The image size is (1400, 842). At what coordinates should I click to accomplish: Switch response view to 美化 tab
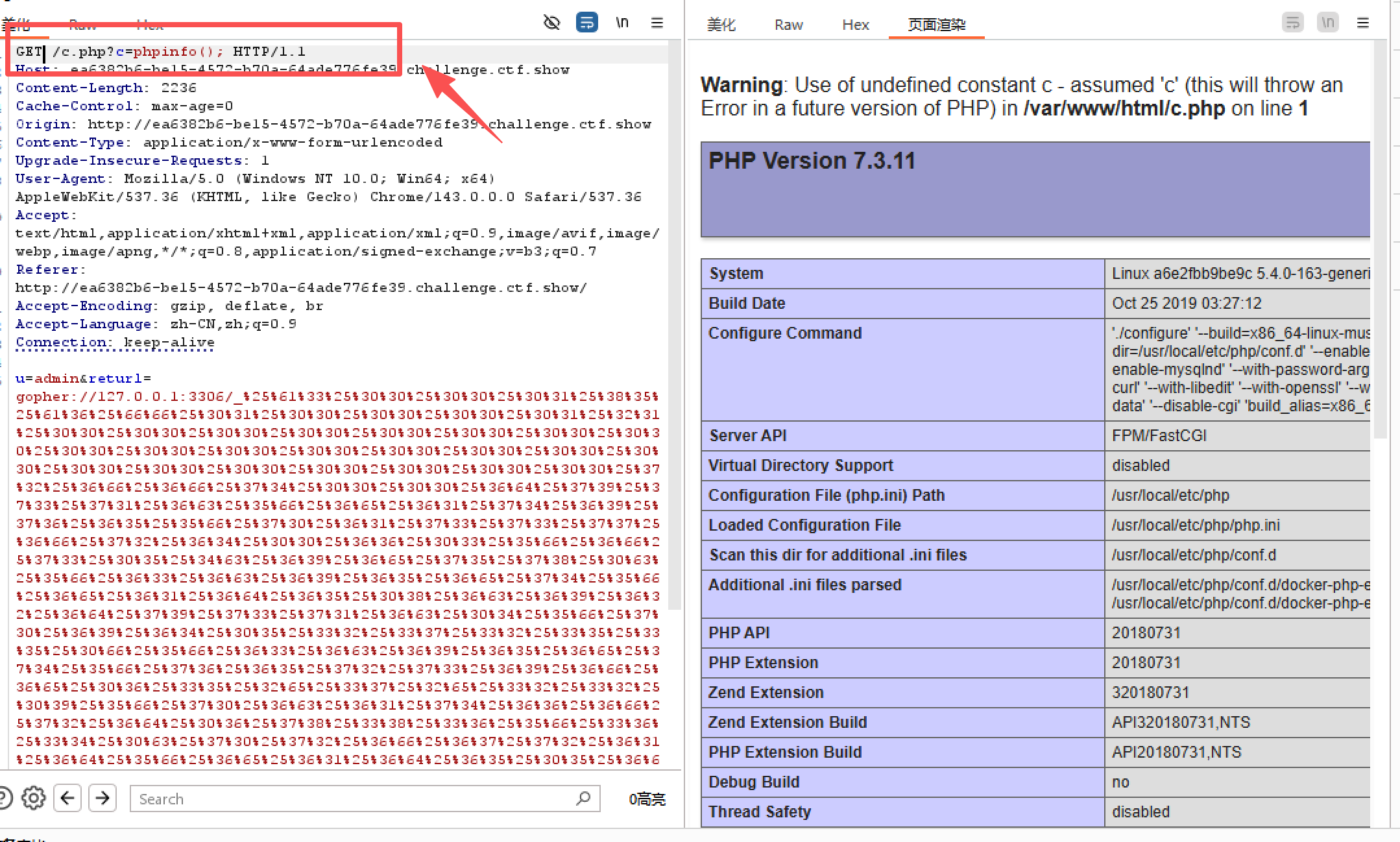(721, 25)
